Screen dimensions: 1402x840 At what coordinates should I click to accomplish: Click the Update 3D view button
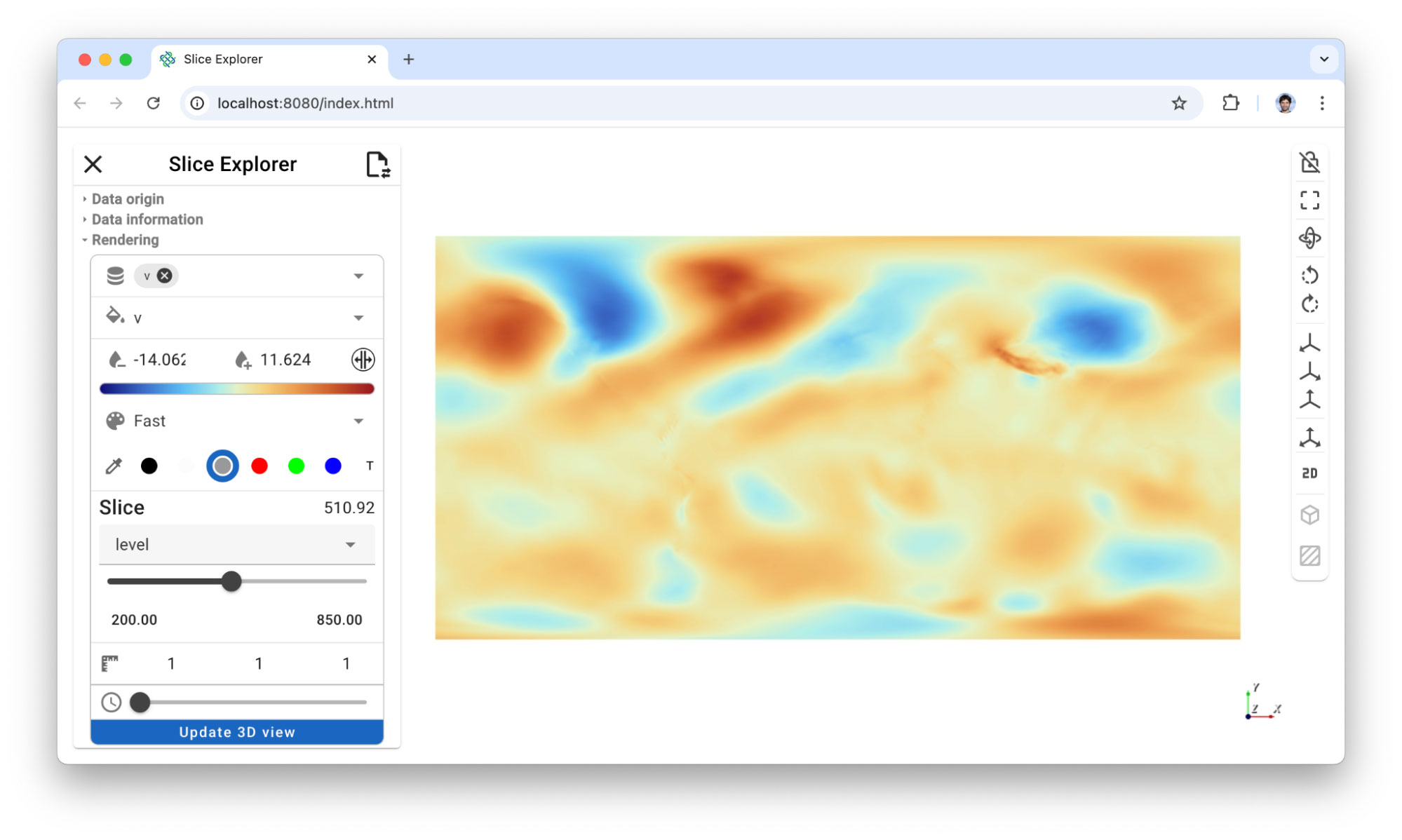coord(236,731)
